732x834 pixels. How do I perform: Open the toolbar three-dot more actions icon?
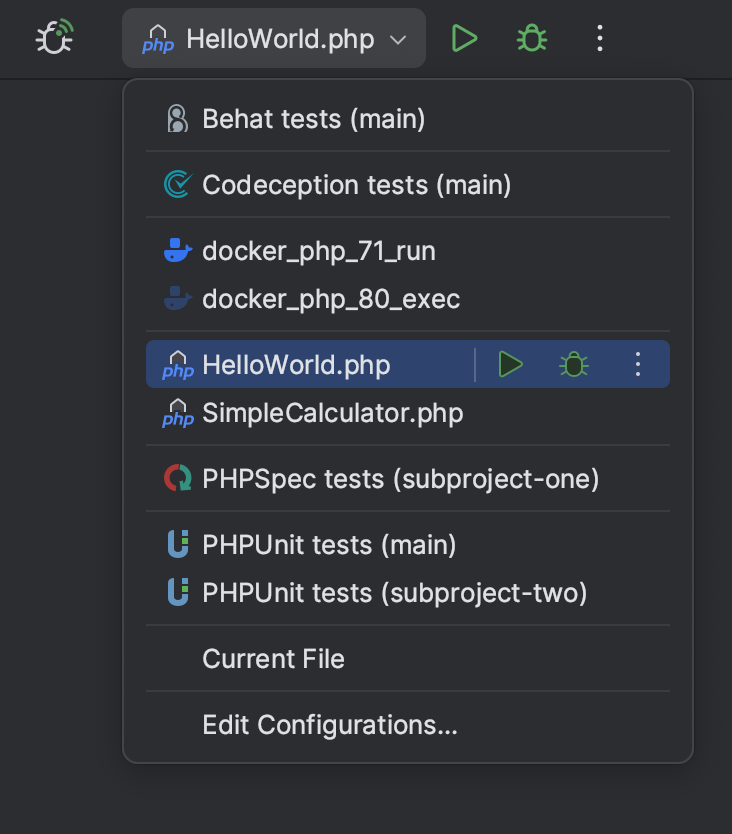[599, 38]
